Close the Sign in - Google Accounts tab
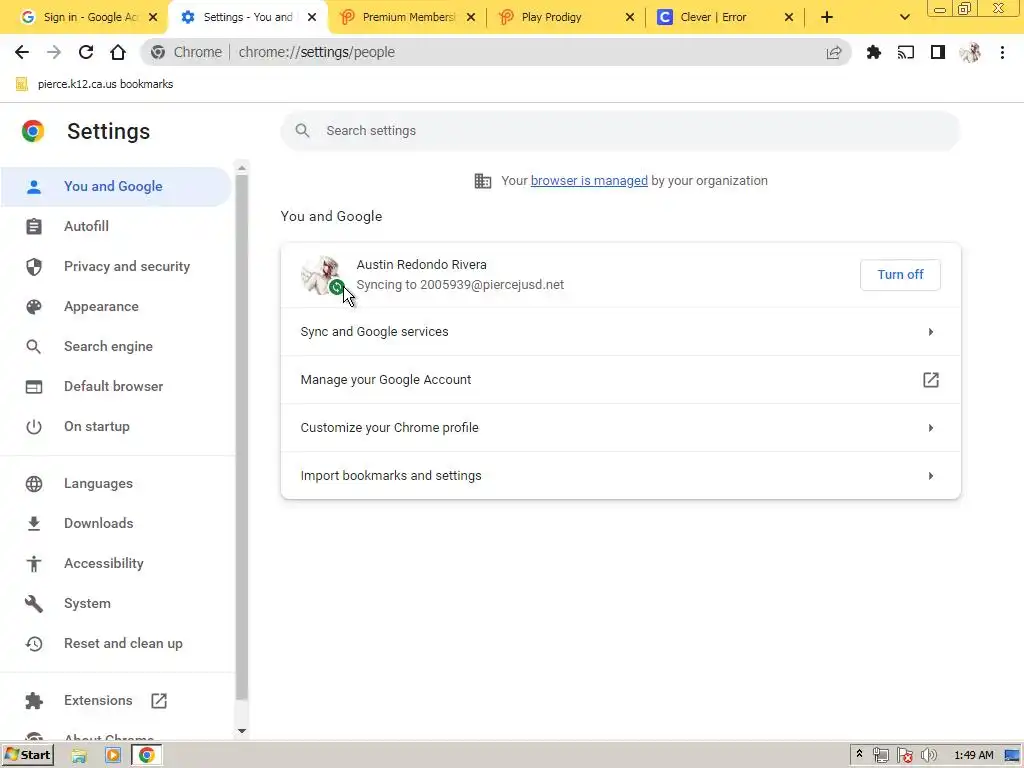This screenshot has width=1024, height=768. click(153, 17)
